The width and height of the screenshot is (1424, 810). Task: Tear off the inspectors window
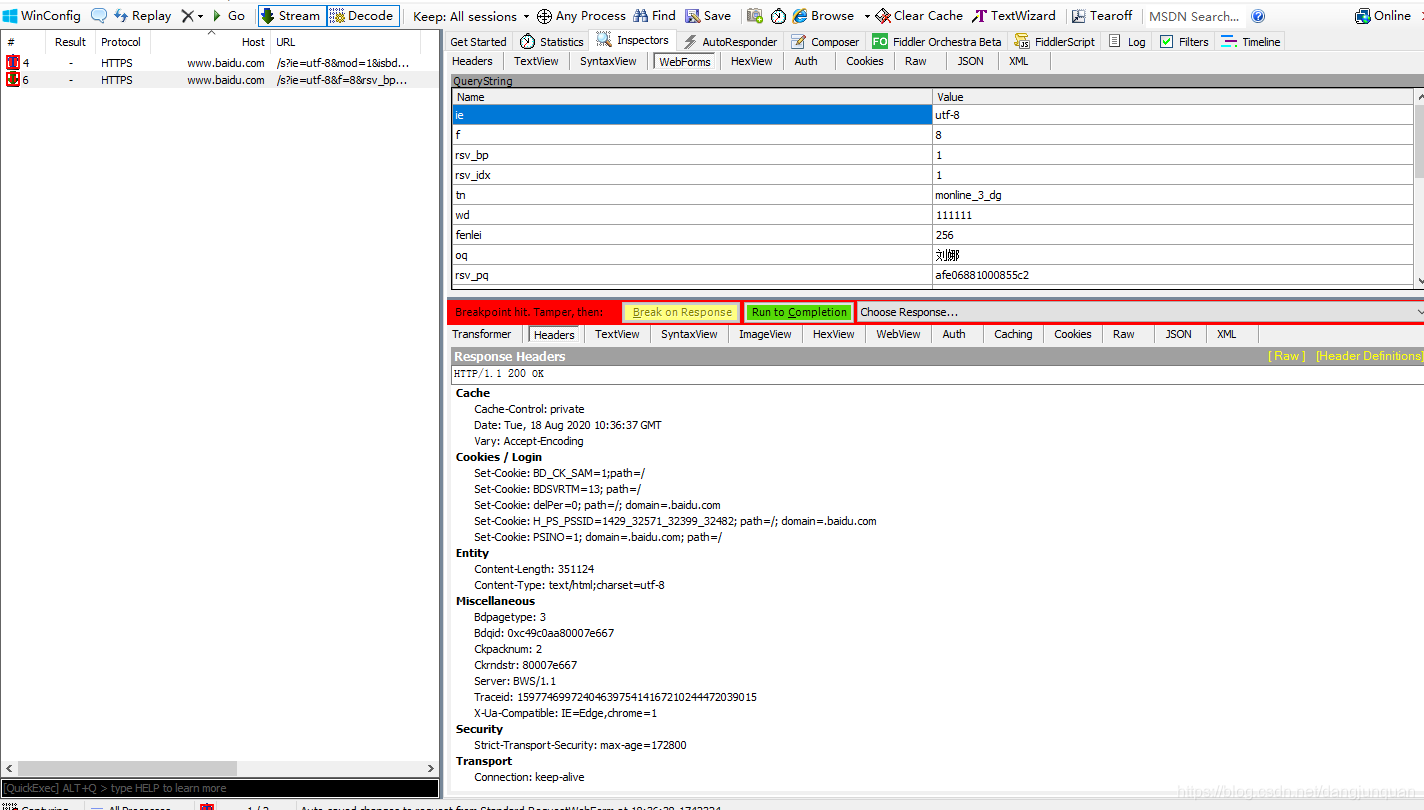[1101, 16]
